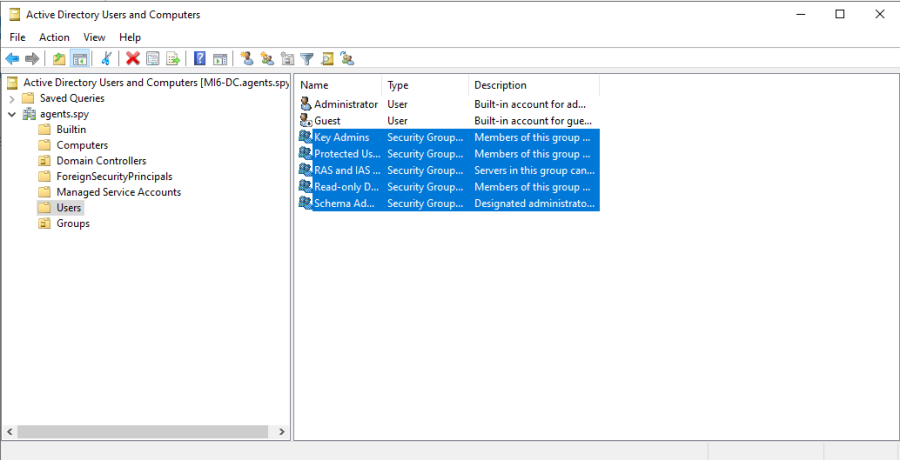Select the Administrator user row
Screen dimensions: 900x460
click(345, 104)
